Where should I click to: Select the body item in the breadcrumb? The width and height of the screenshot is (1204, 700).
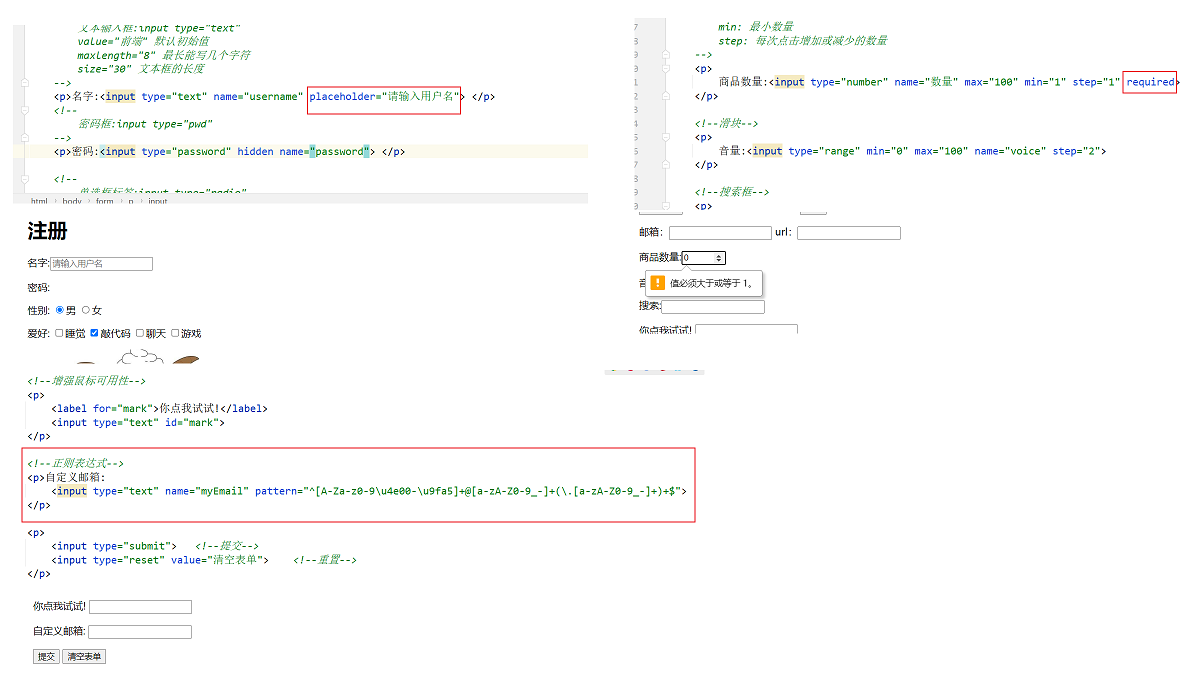coord(72,201)
